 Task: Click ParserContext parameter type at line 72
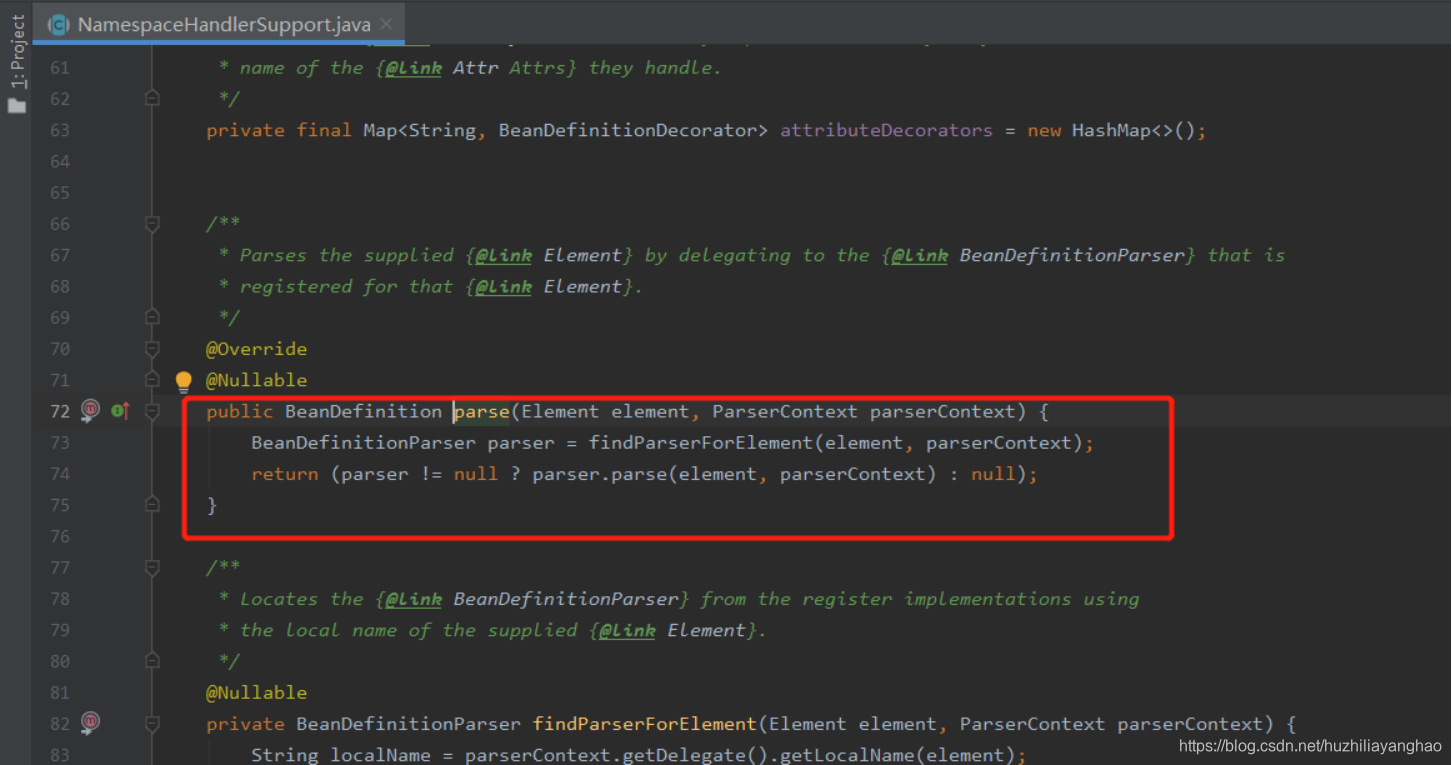point(785,411)
